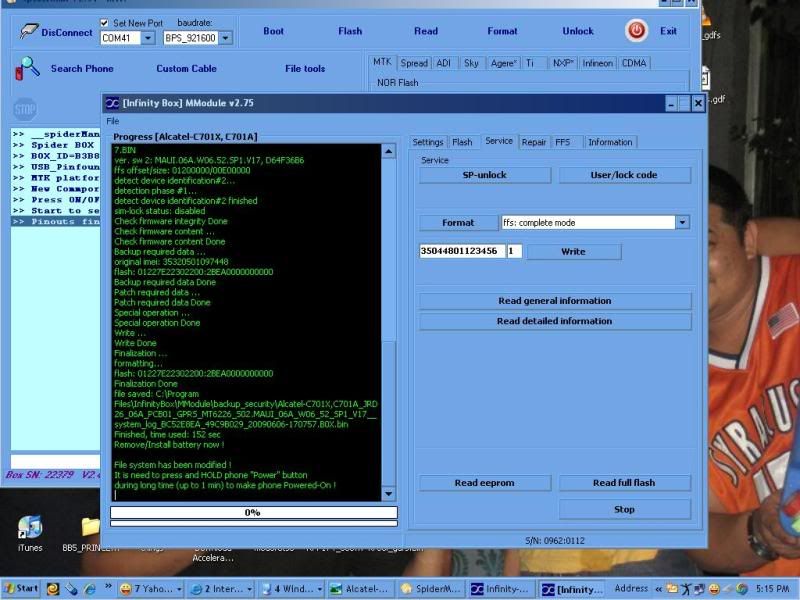Click the Format button in Service panel

pos(458,223)
